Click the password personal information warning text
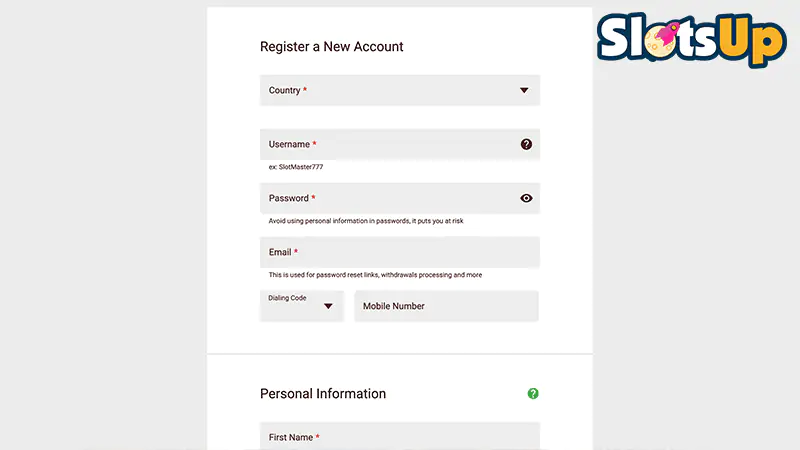This screenshot has height=450, width=800. (366, 221)
